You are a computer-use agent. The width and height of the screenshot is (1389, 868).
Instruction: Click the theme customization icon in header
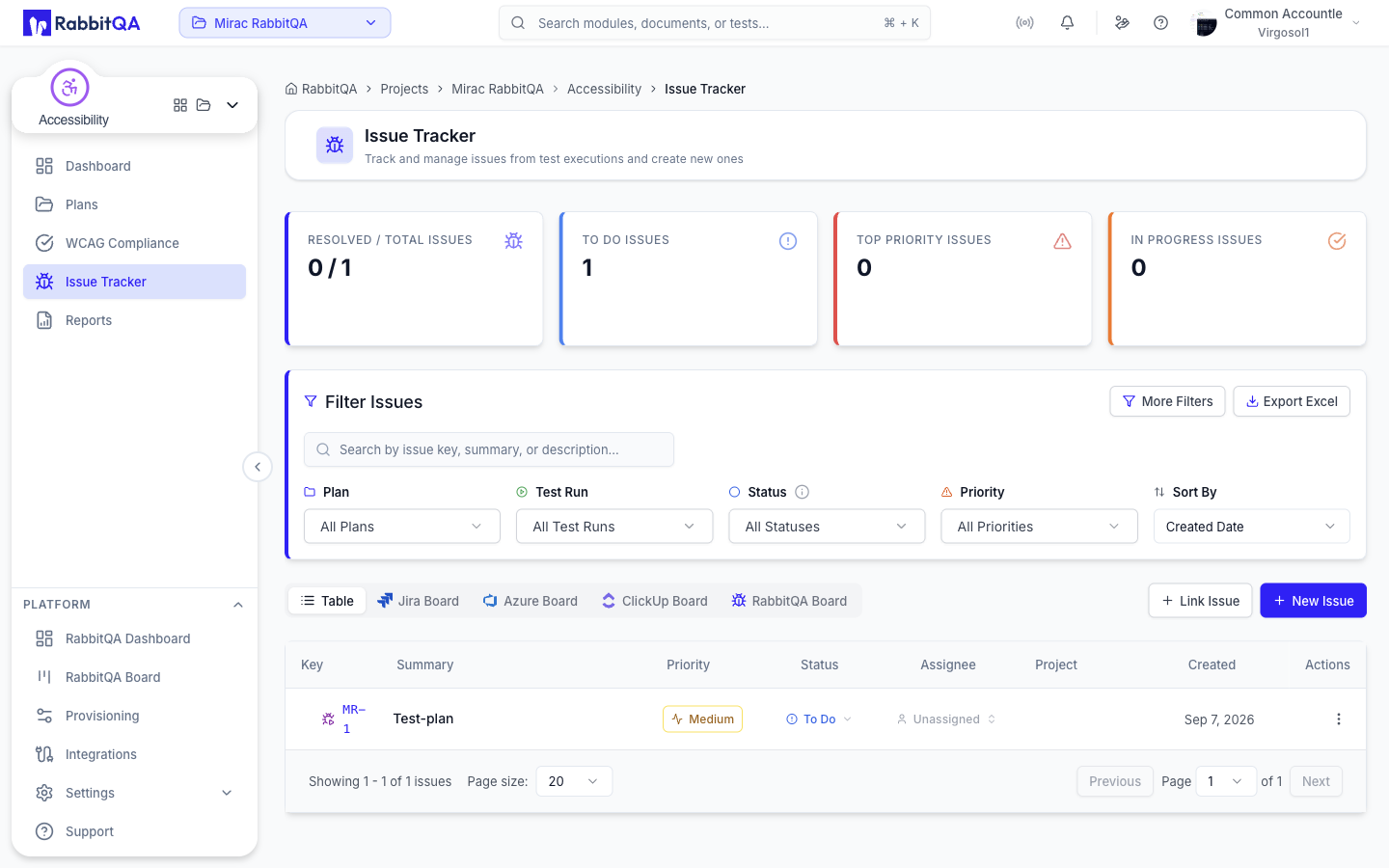click(1122, 23)
